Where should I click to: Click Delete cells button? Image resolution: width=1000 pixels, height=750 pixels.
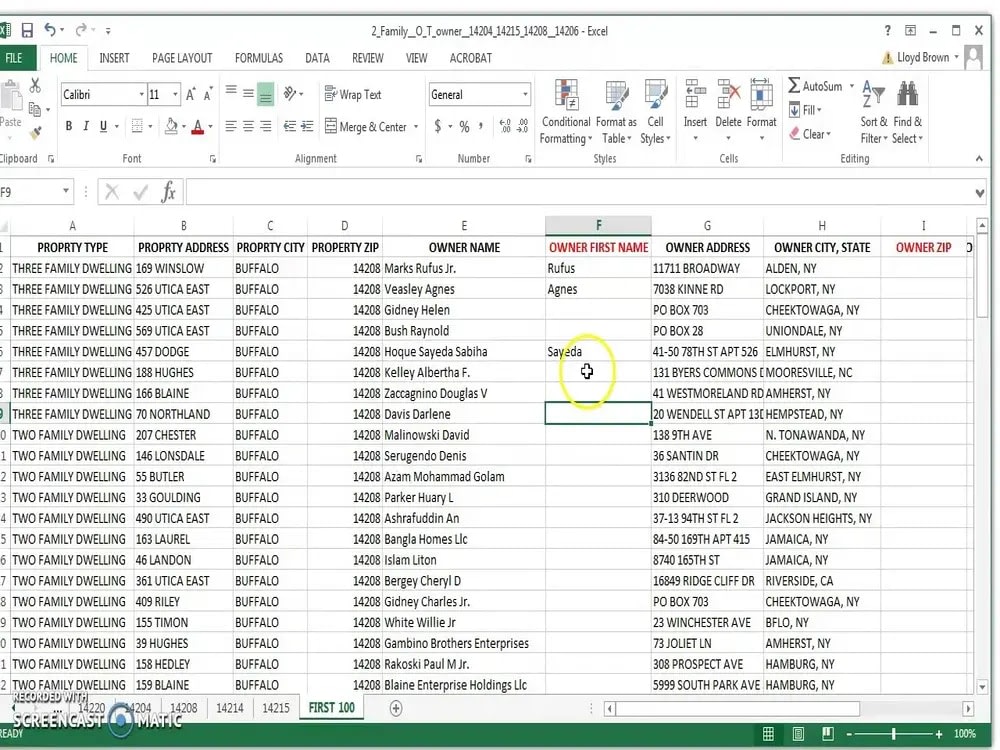tap(728, 111)
